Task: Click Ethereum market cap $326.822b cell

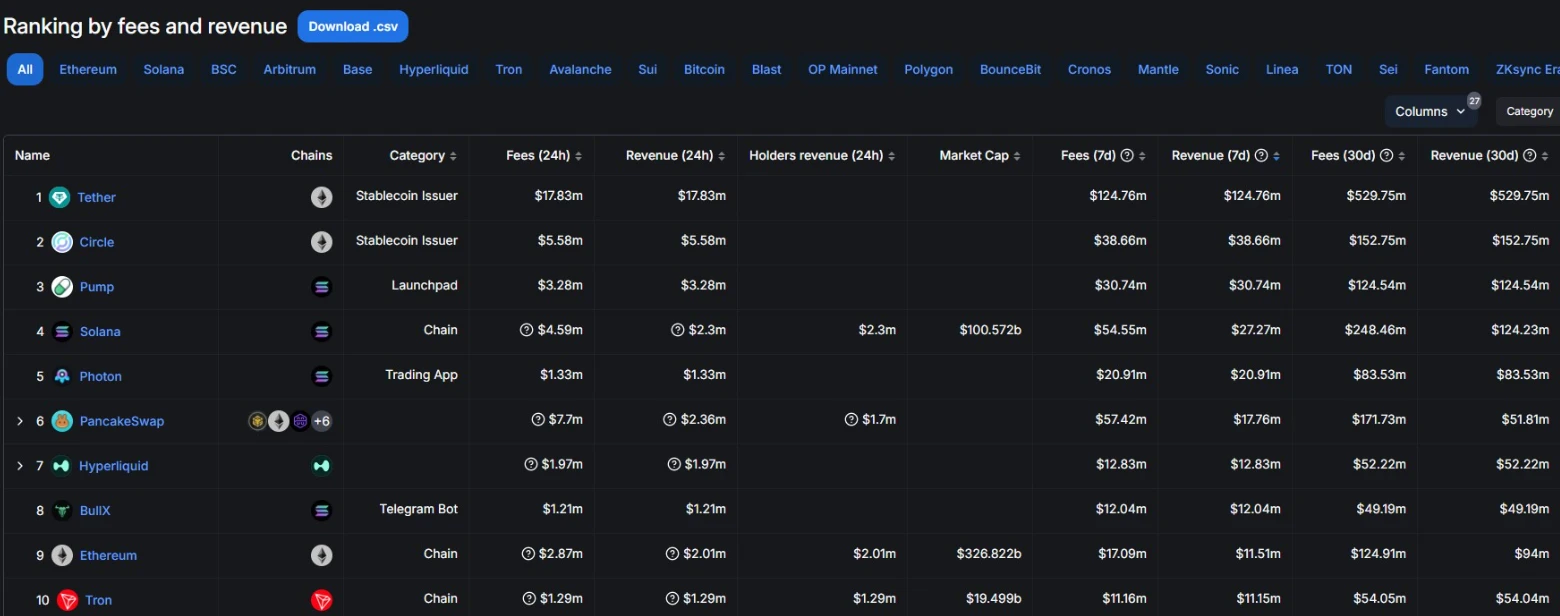Action: (990, 554)
